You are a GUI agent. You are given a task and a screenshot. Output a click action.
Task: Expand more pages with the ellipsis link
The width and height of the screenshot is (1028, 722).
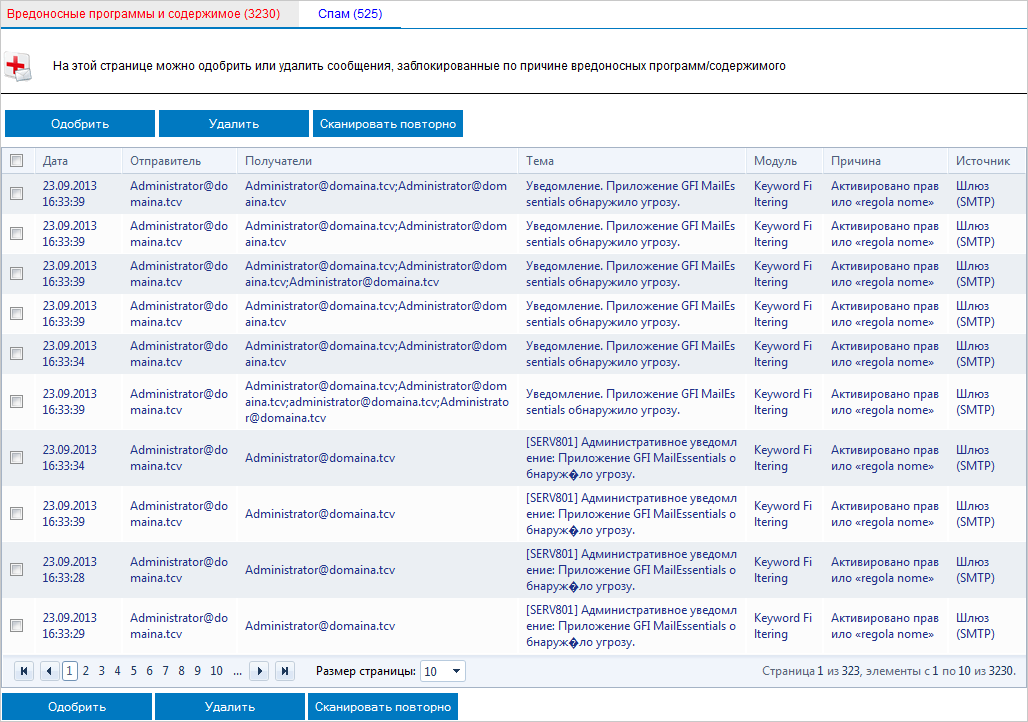click(237, 671)
